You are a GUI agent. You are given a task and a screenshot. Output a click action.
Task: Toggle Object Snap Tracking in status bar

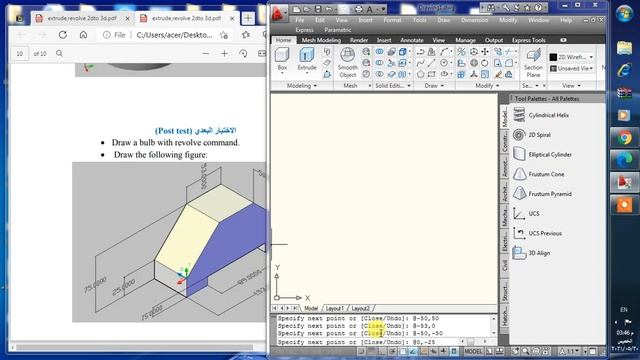(413, 351)
